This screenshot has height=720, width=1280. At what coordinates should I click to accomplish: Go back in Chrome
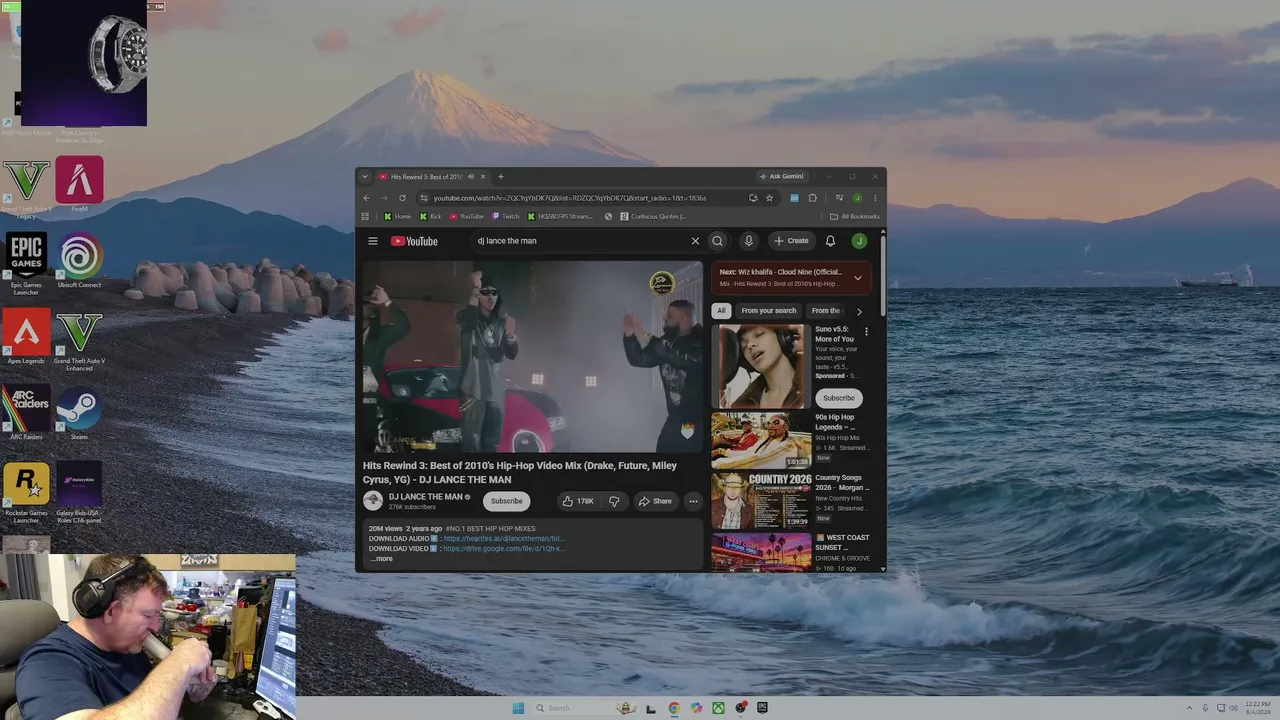point(366,198)
